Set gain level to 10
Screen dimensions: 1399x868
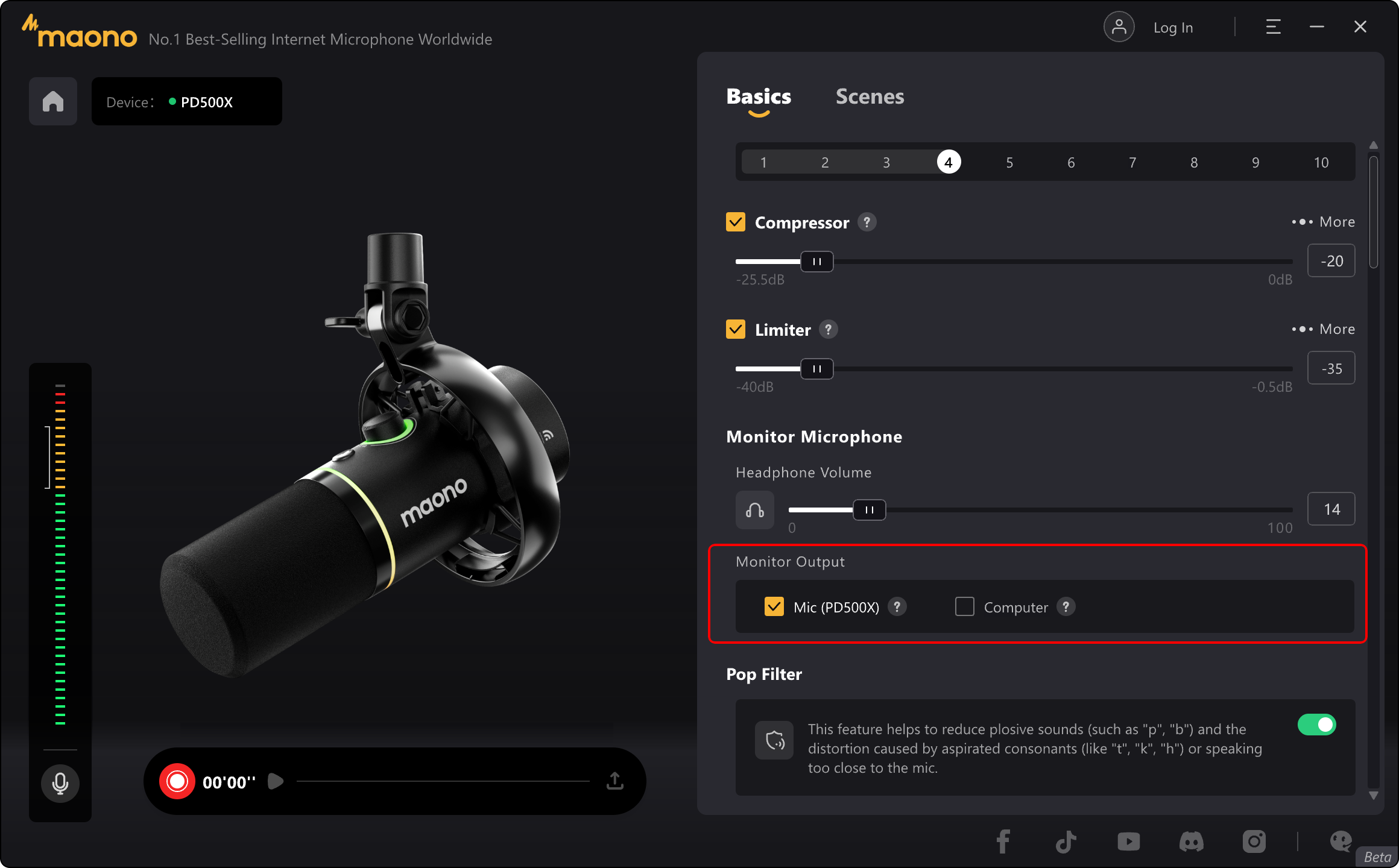coord(1321,162)
